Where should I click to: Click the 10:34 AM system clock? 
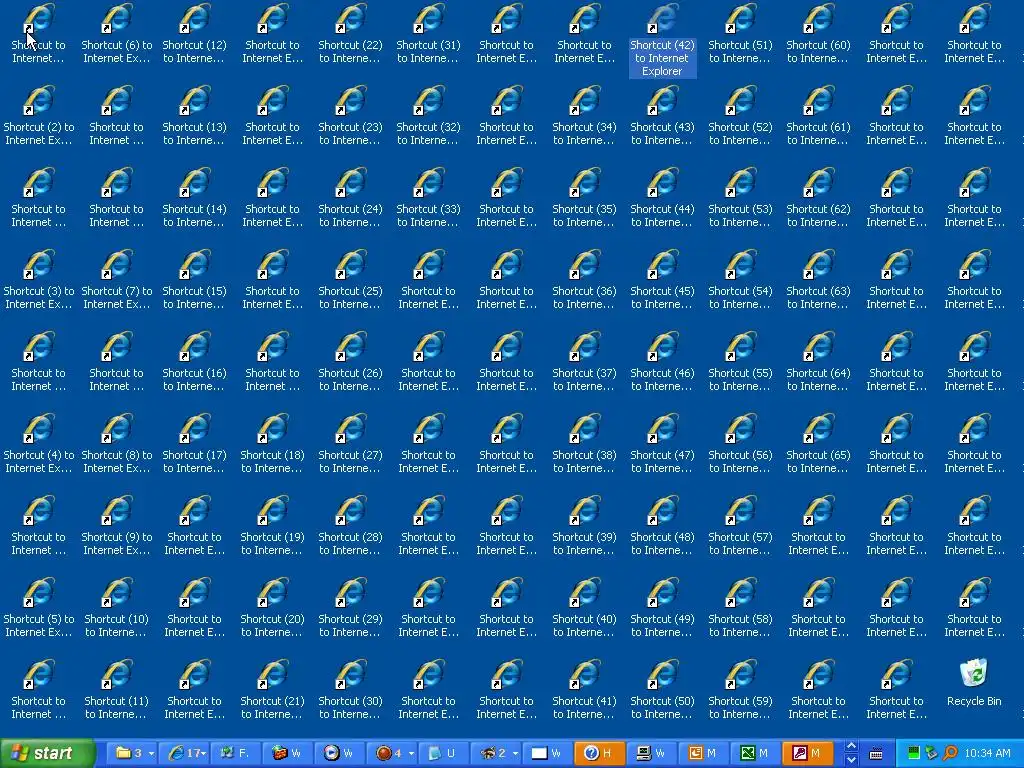tap(987, 753)
